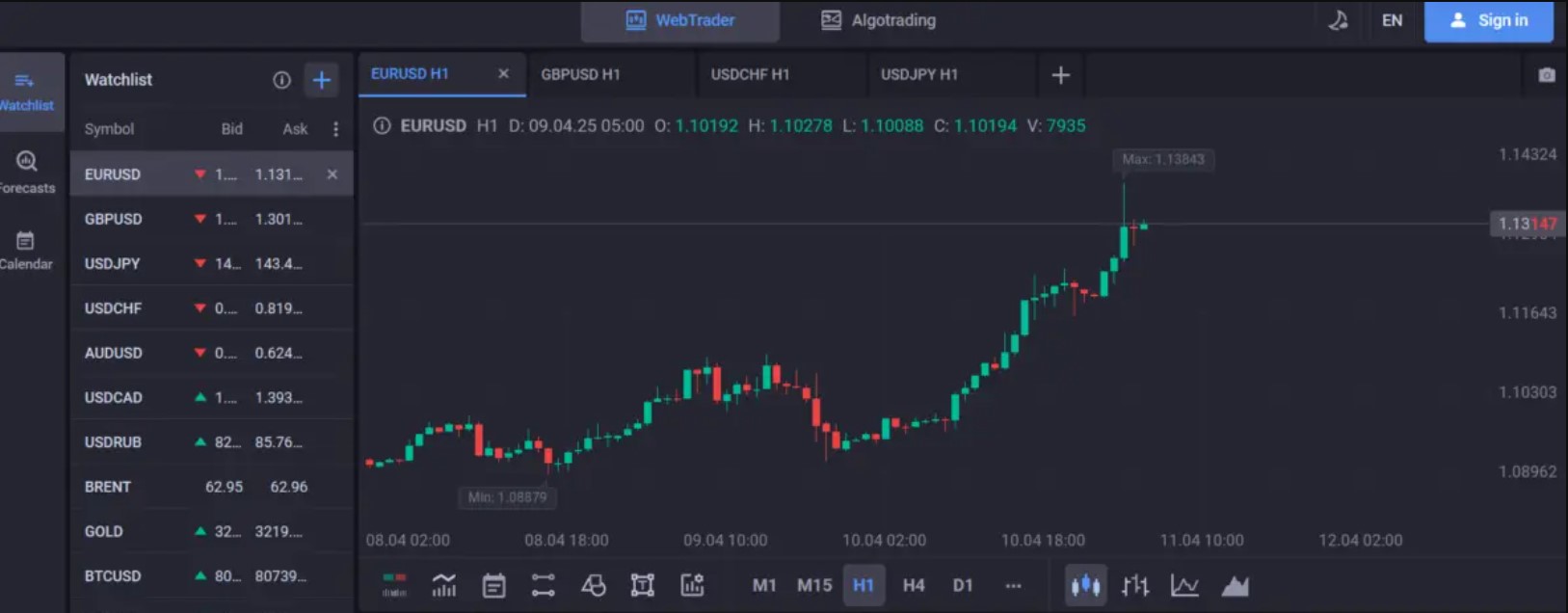Select the line drawing tool

tap(544, 585)
